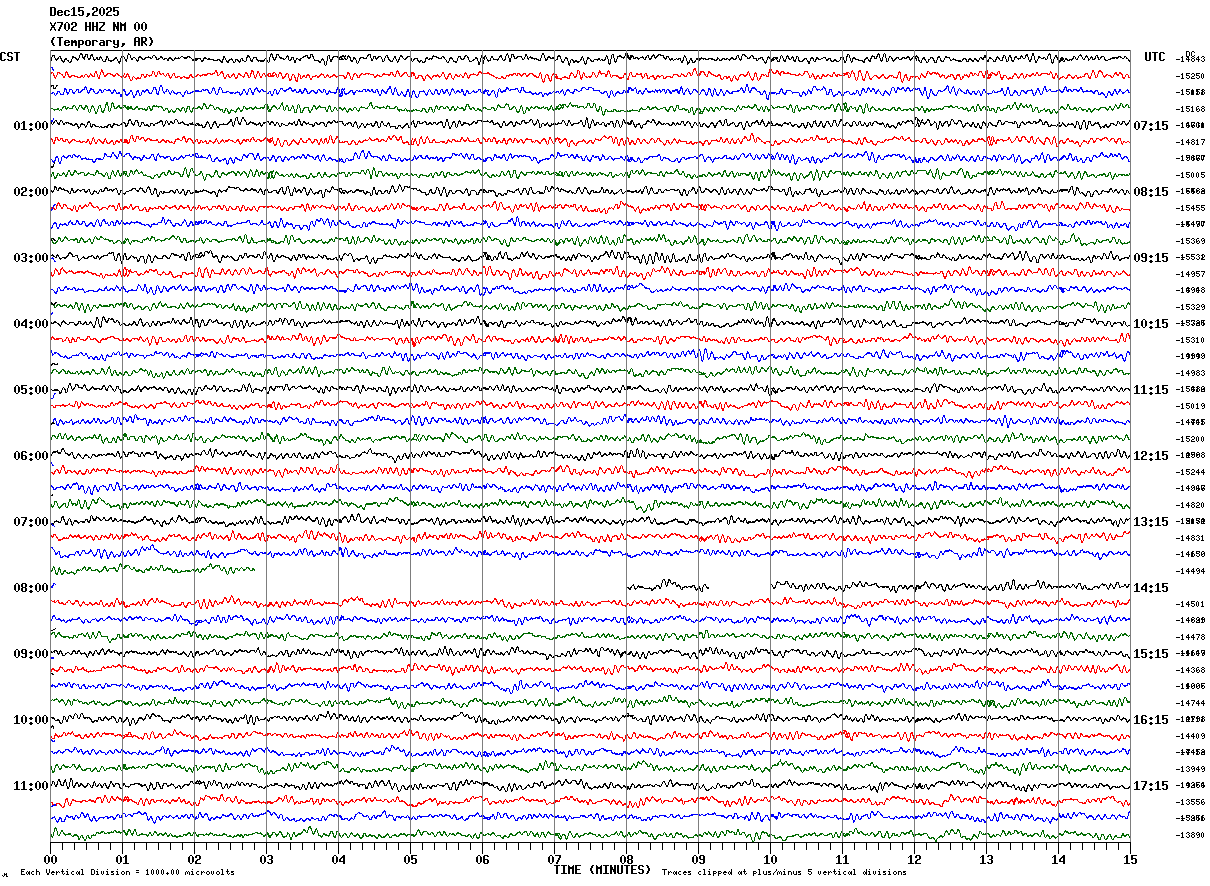Select minute tick 07 on the time axis

(554, 859)
